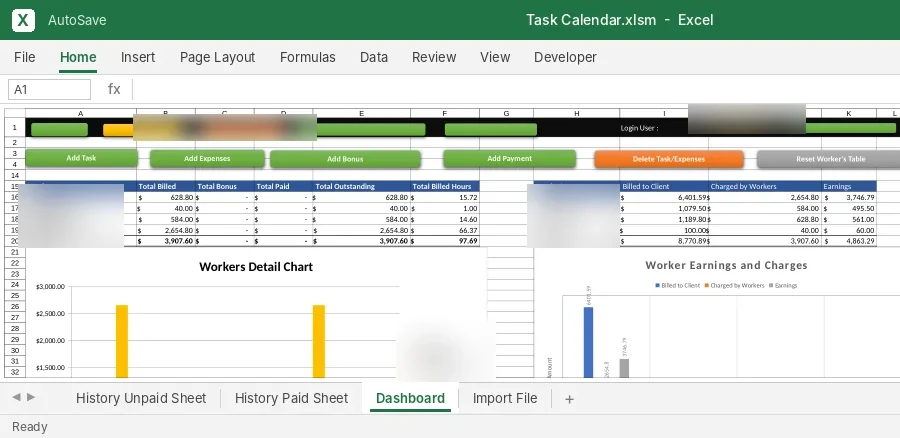Click the Total Bonus column header
This screenshot has width=900, height=438.
click(x=224, y=187)
